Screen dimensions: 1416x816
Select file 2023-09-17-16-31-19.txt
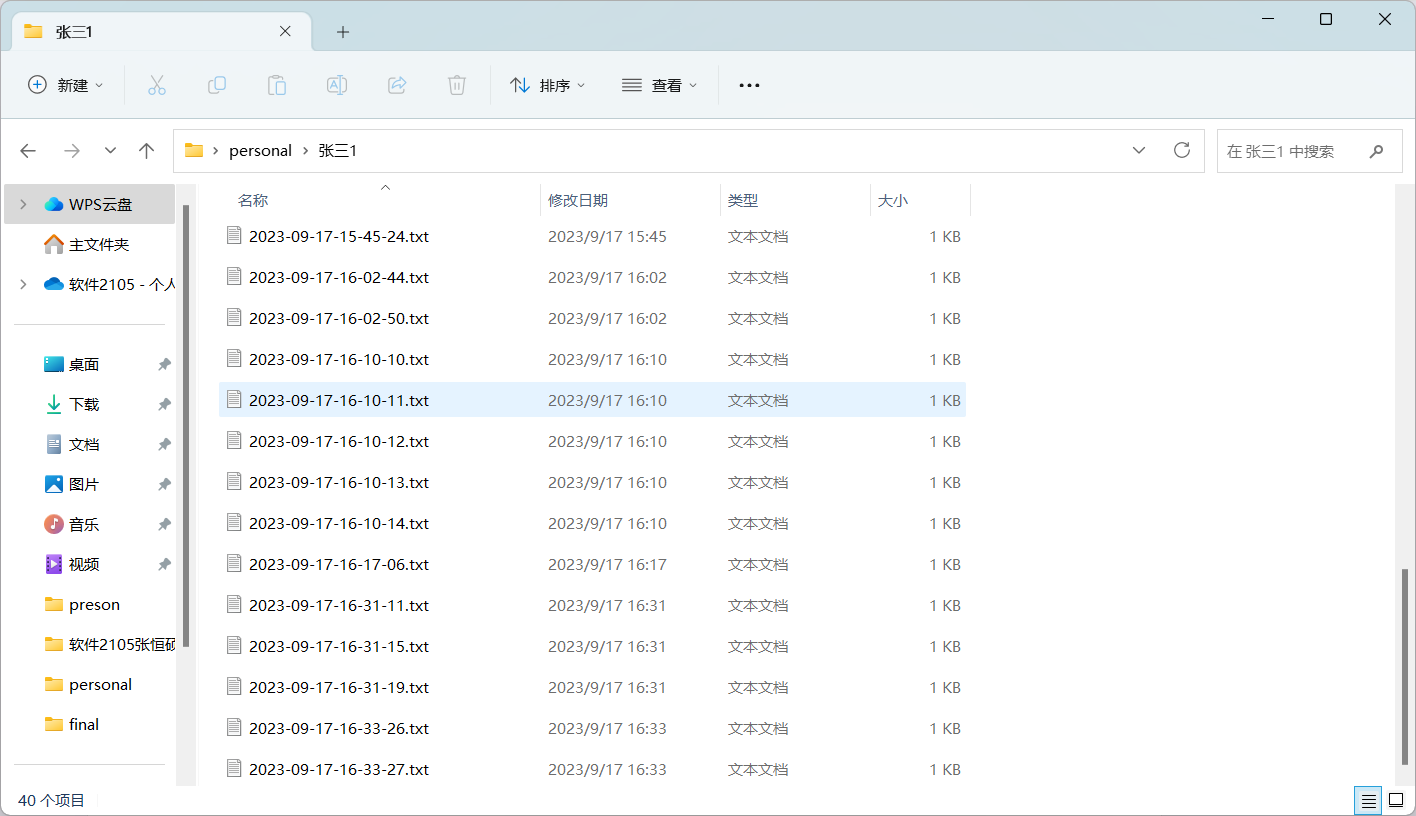pyautogui.click(x=592, y=687)
